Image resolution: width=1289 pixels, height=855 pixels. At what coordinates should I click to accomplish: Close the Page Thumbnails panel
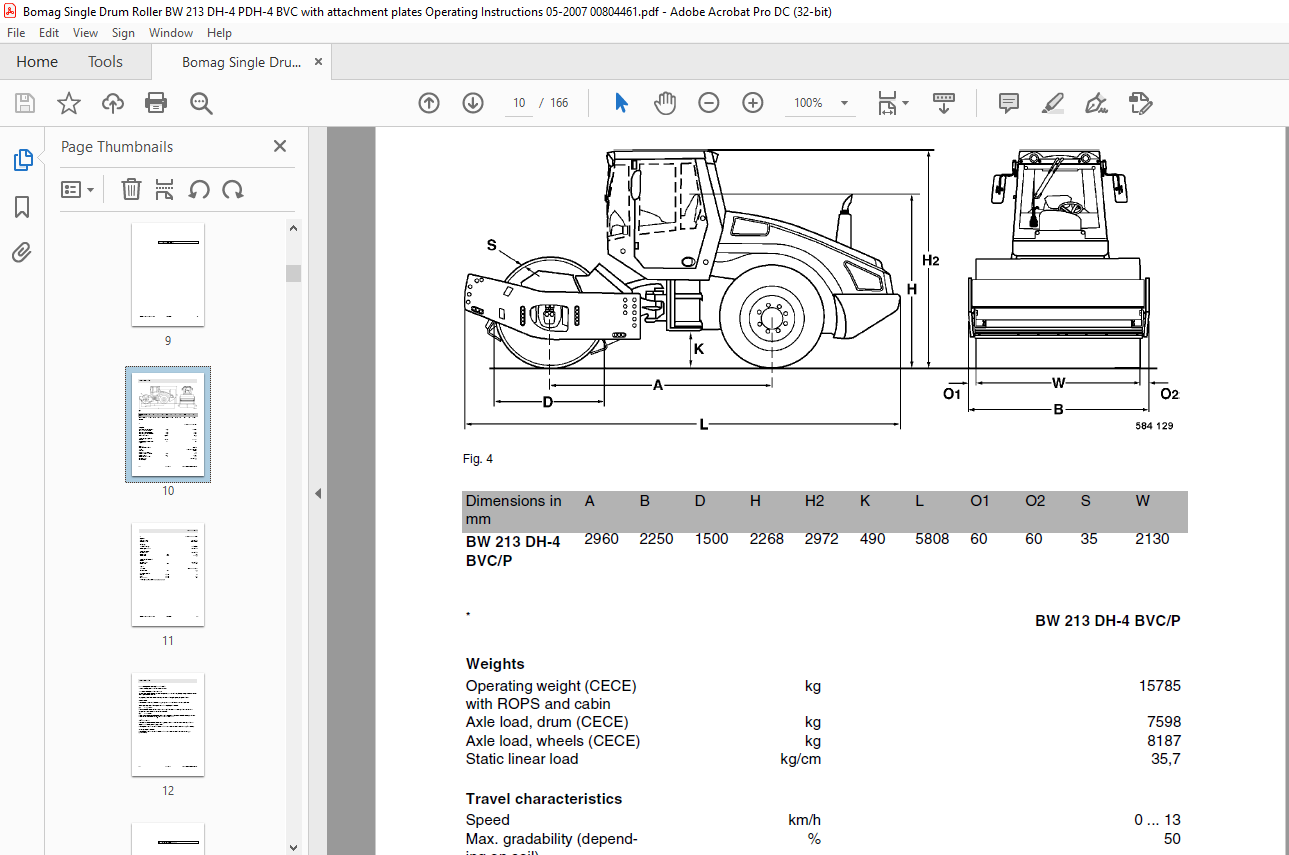point(280,146)
